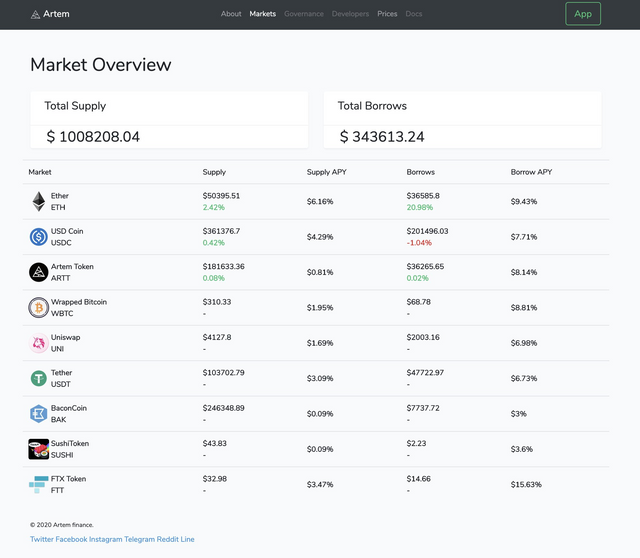
Task: Click SushiToken borrow APY $3.6%
Action: (522, 449)
